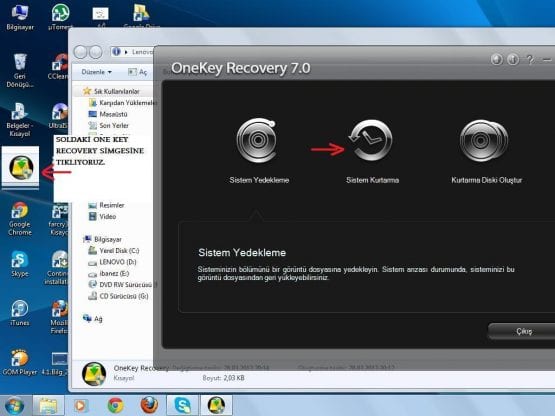The image size is (555, 416).
Task: Launch Skype from the desktop icon
Action: [20, 264]
